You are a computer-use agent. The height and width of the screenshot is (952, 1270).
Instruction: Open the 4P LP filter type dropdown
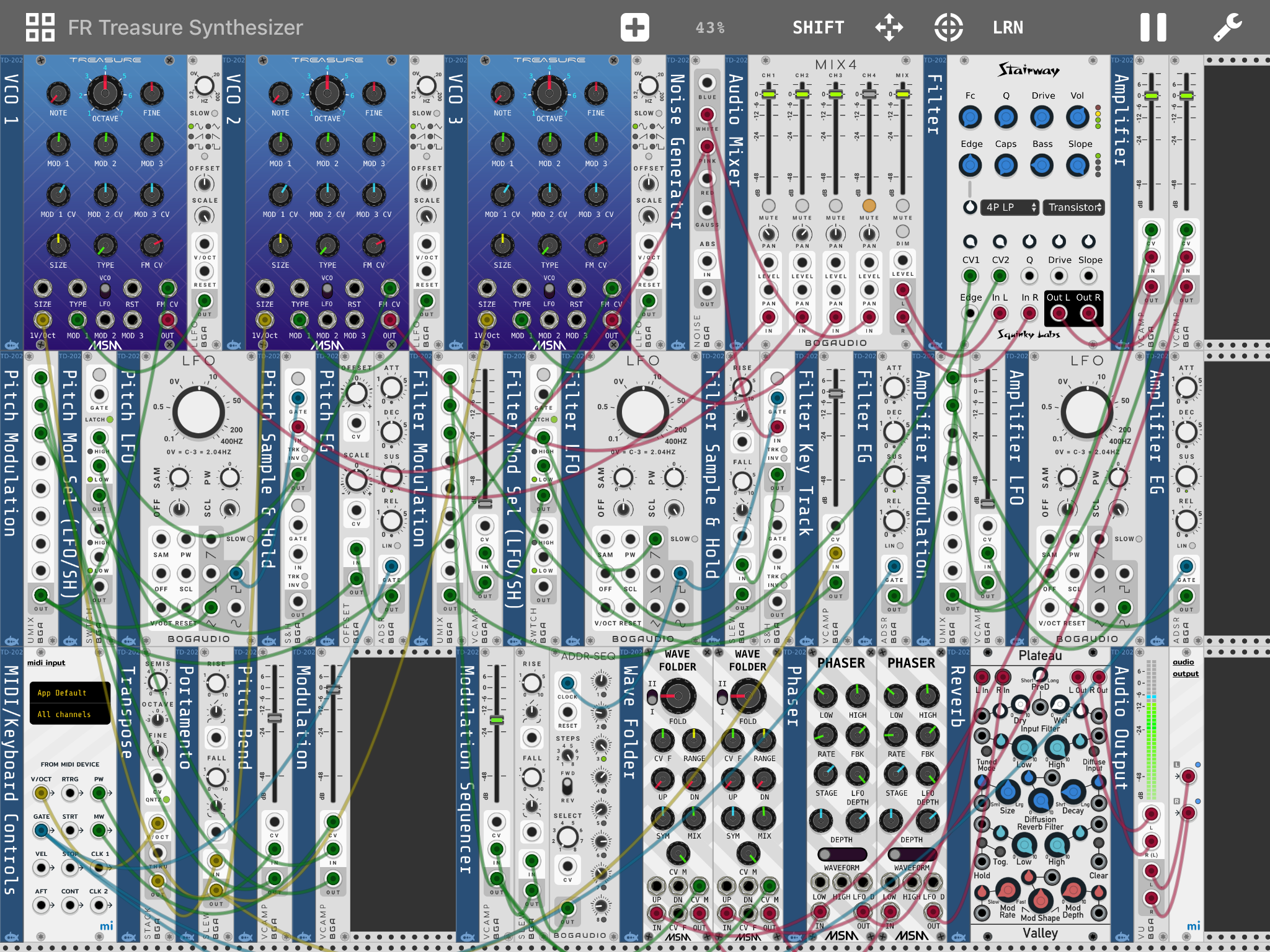1010,207
